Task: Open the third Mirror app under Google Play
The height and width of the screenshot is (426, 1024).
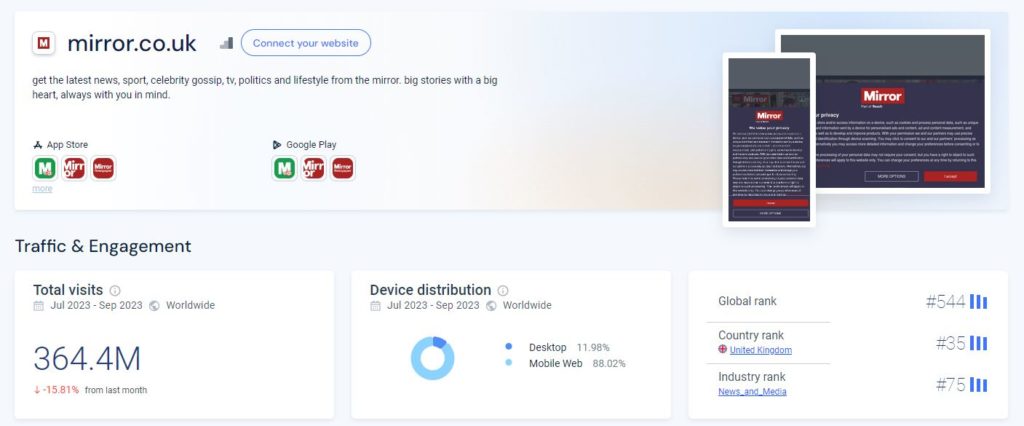Action: (x=343, y=168)
